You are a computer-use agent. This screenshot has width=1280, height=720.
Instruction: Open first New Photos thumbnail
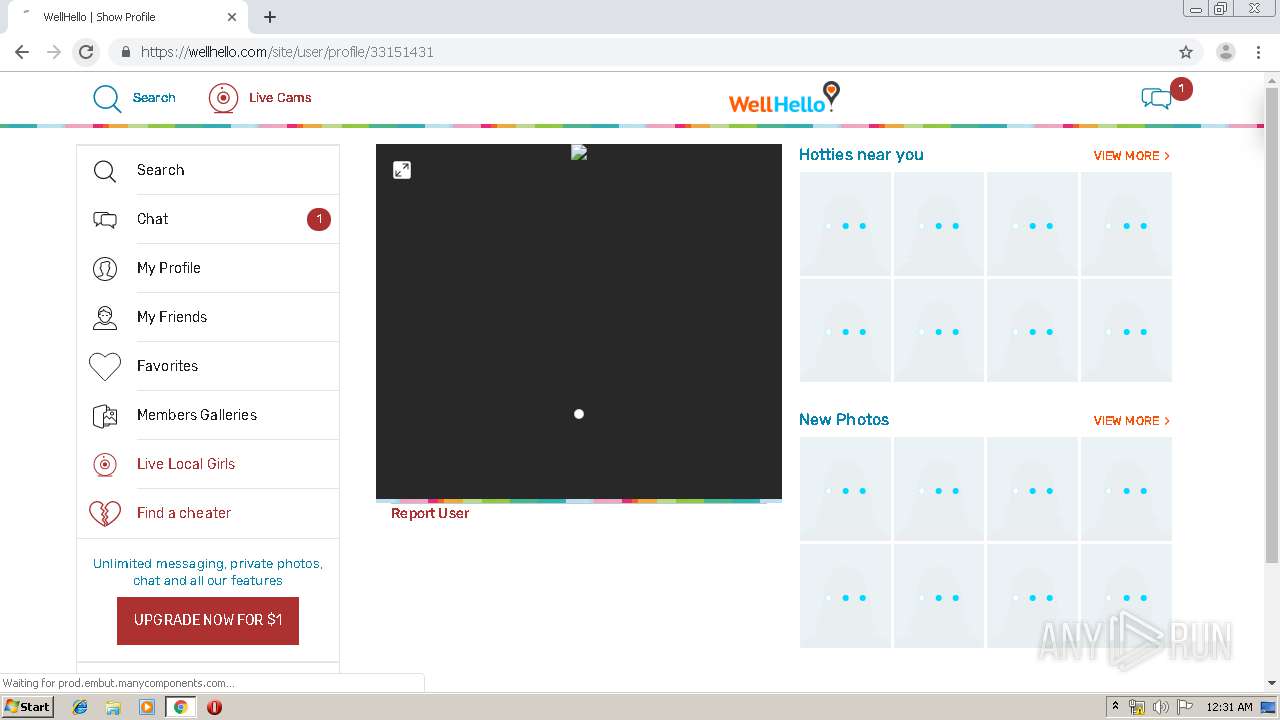coord(845,489)
